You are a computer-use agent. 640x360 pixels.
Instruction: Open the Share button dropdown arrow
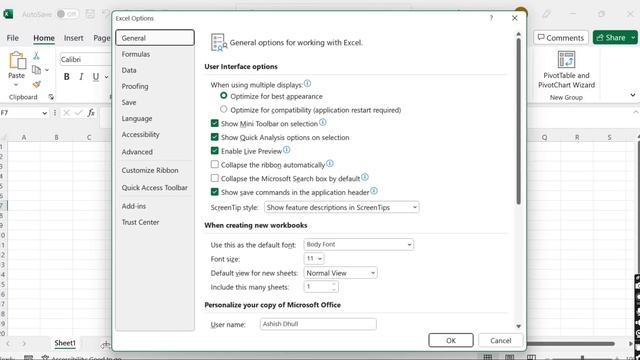tap(633, 38)
